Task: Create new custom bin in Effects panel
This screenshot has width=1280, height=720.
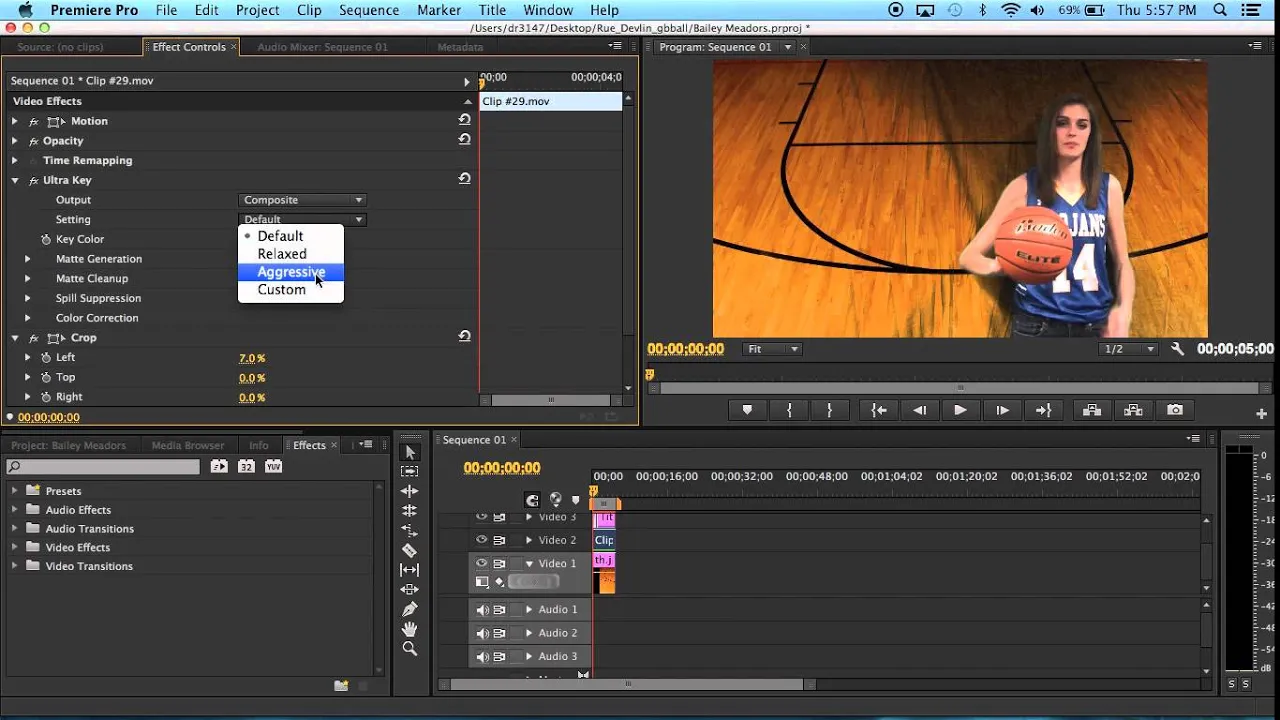Action: 341,686
